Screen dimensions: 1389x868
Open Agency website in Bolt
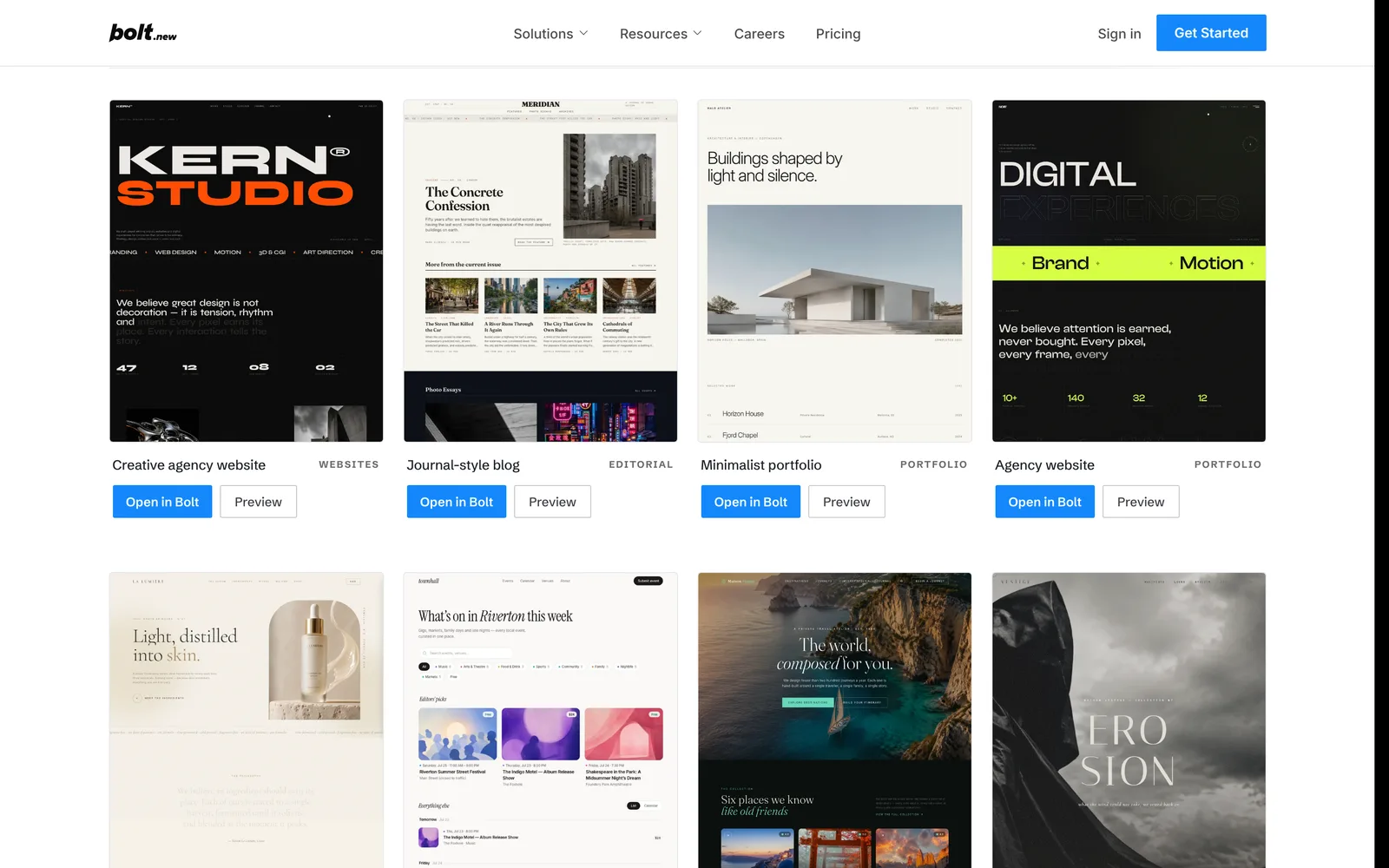(1045, 502)
